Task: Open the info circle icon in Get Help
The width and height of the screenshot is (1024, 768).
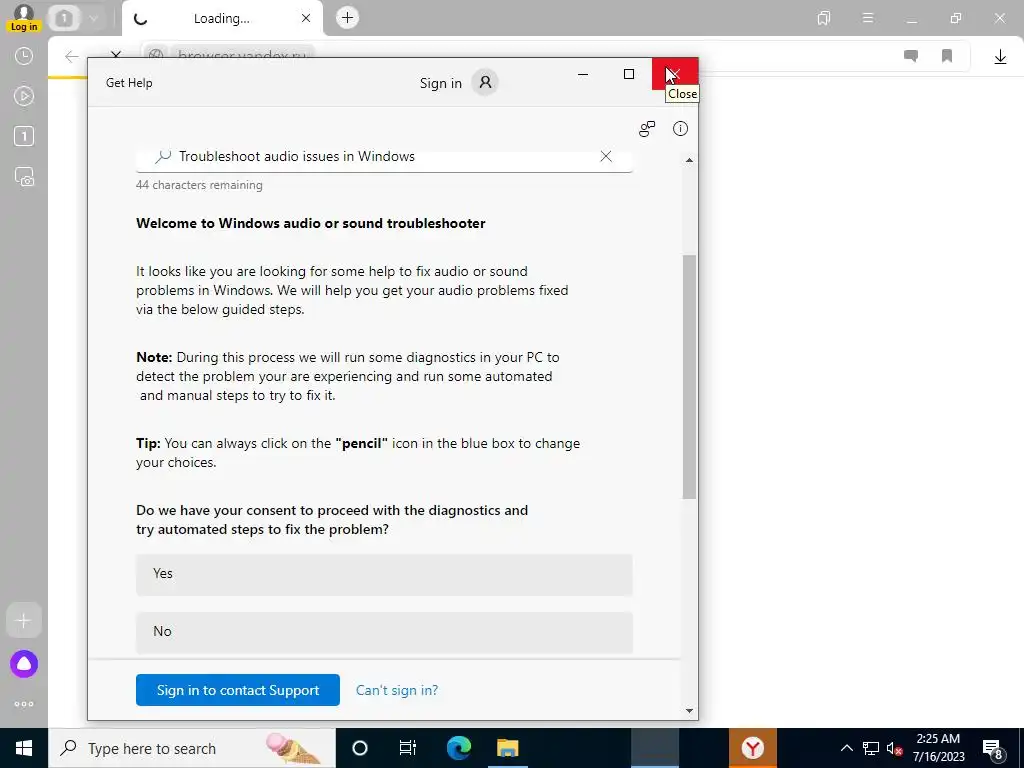Action: [680, 129]
